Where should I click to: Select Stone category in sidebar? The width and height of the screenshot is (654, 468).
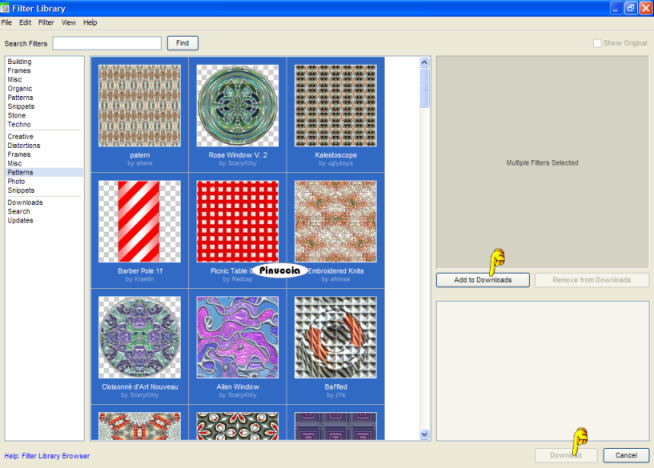pyautogui.click(x=16, y=116)
